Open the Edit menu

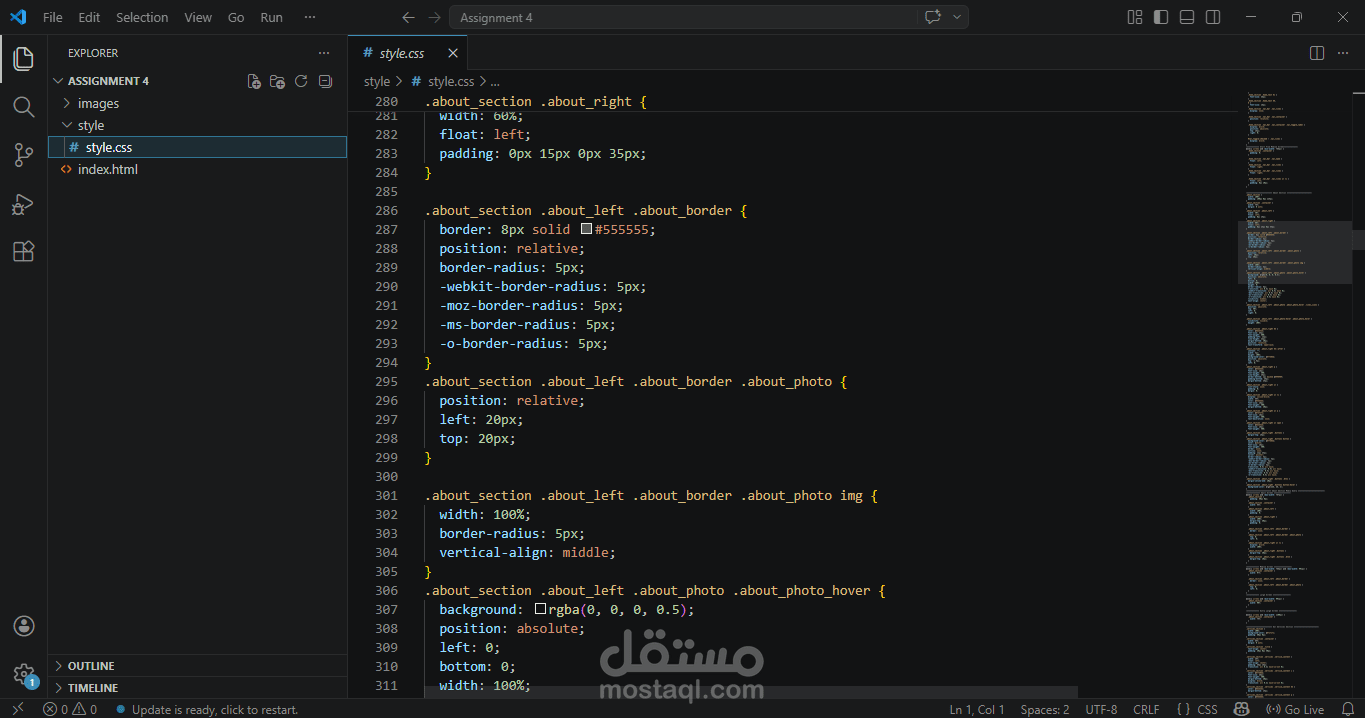tap(89, 17)
